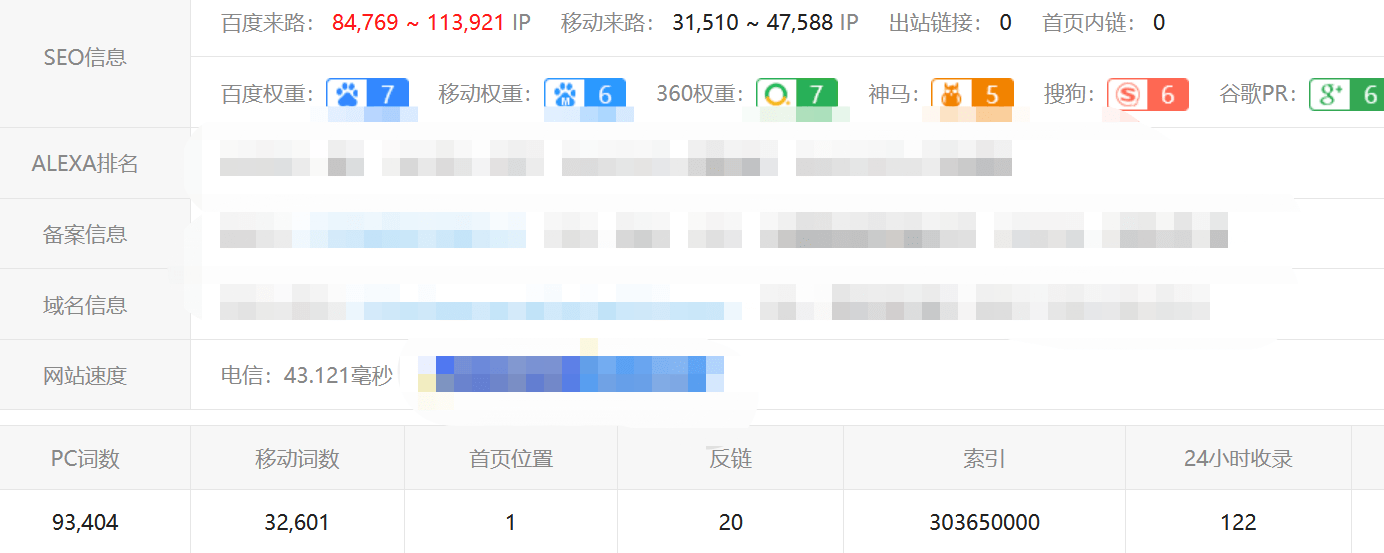Image resolution: width=1384 pixels, height=553 pixels.
Task: Open backlink count 20
Action: coord(731,522)
